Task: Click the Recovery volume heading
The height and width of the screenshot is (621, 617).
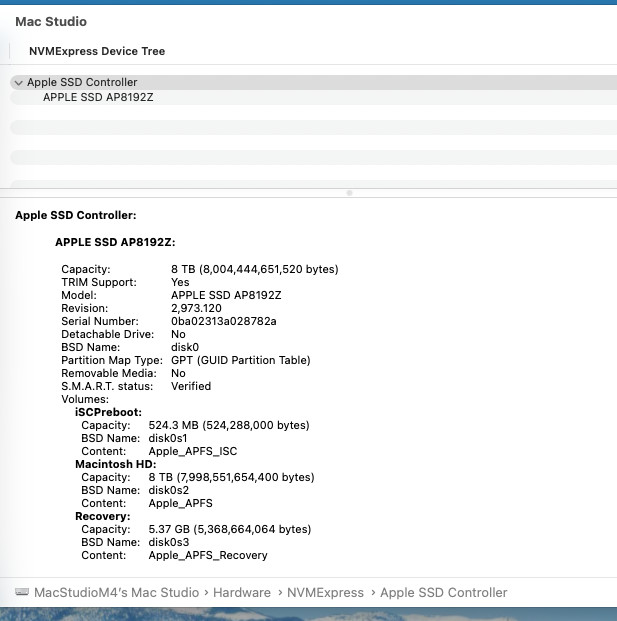Action: [103, 516]
